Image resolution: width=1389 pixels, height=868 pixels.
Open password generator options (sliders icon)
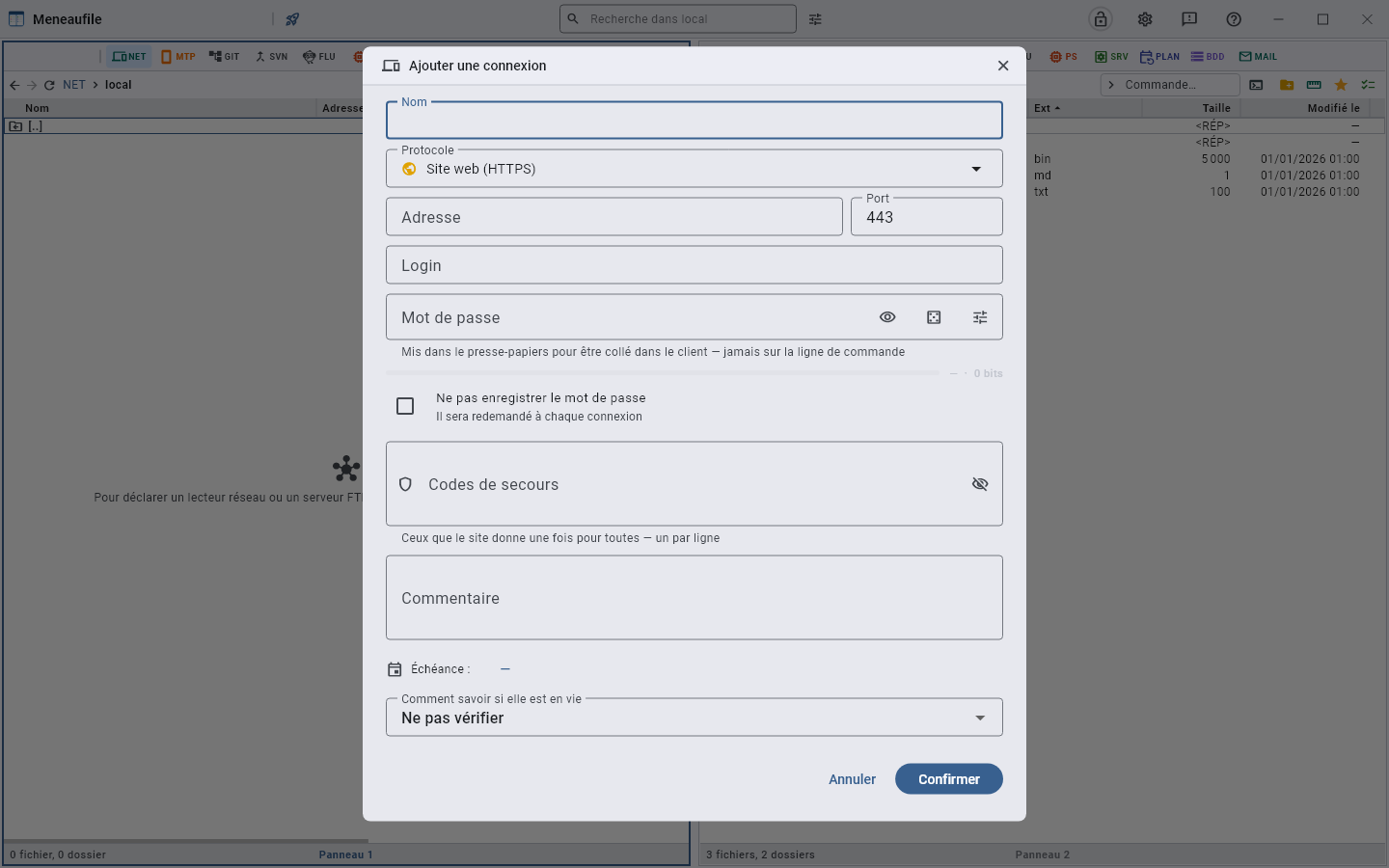[x=980, y=317]
